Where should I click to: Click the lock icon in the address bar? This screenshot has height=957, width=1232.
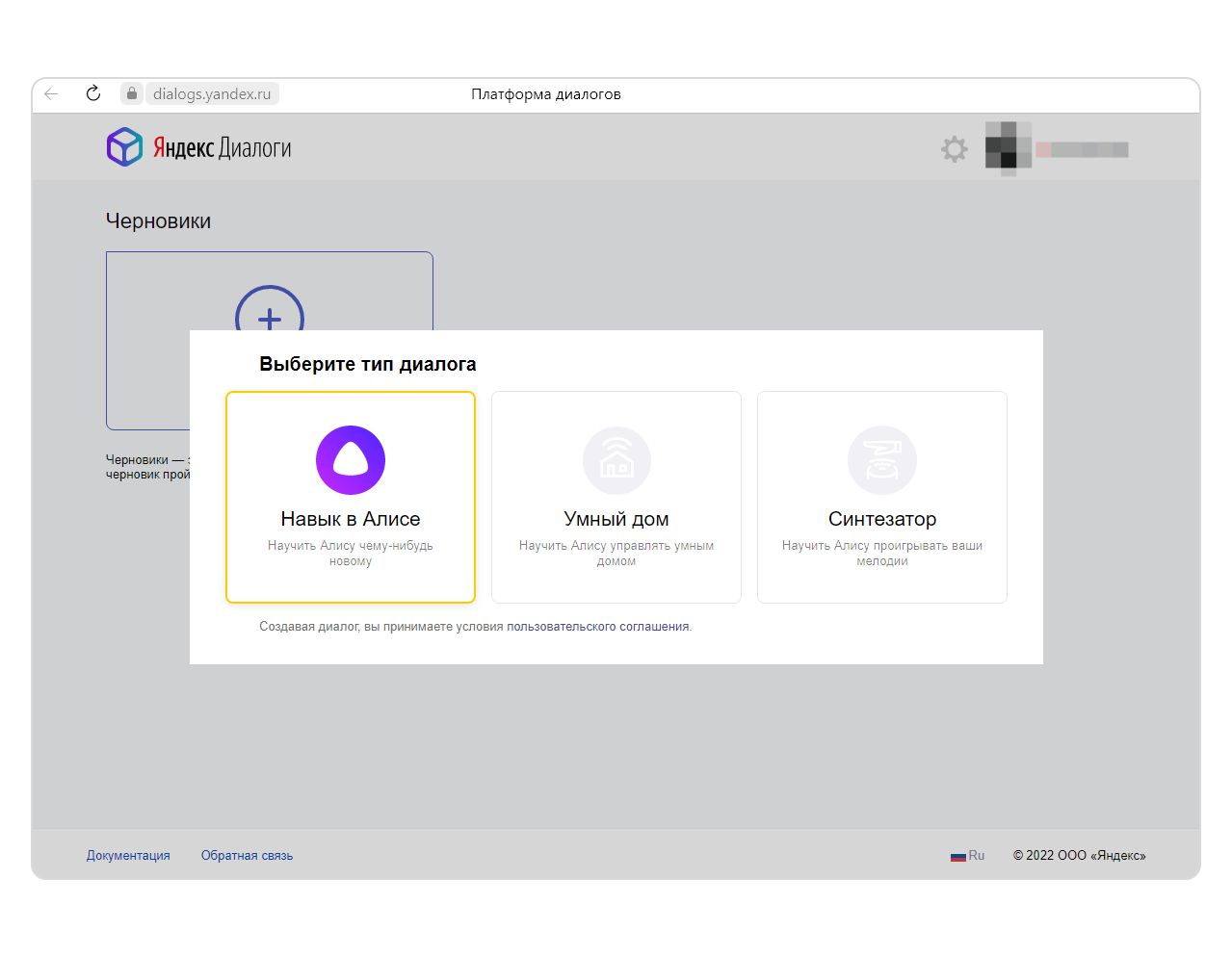click(x=132, y=93)
